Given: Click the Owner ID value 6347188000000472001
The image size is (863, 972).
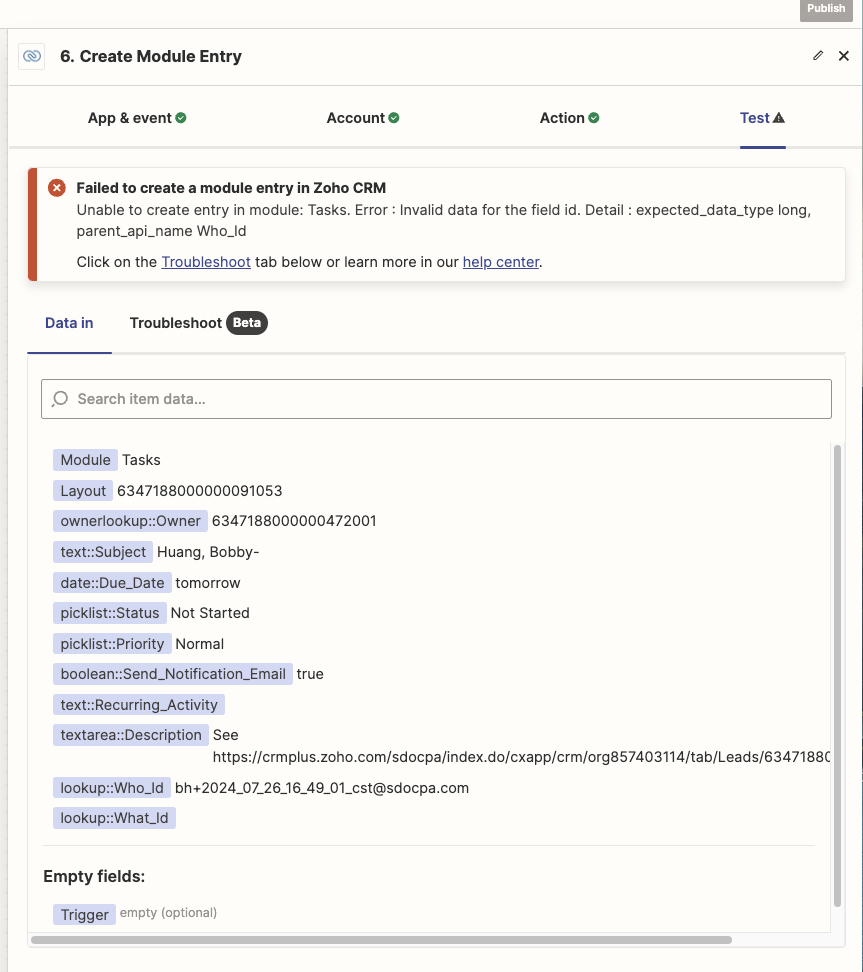Looking at the screenshot, I should 294,521.
